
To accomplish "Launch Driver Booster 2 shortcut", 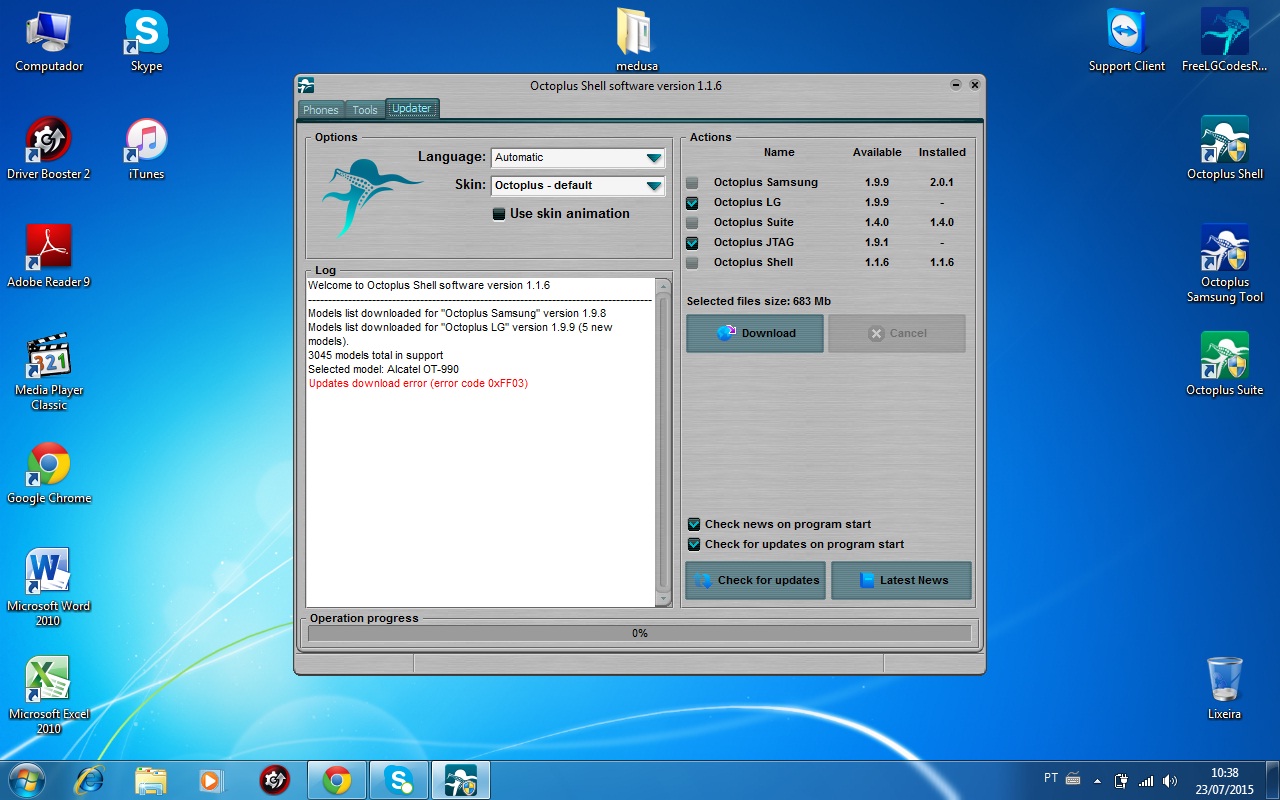I will pos(49,149).
